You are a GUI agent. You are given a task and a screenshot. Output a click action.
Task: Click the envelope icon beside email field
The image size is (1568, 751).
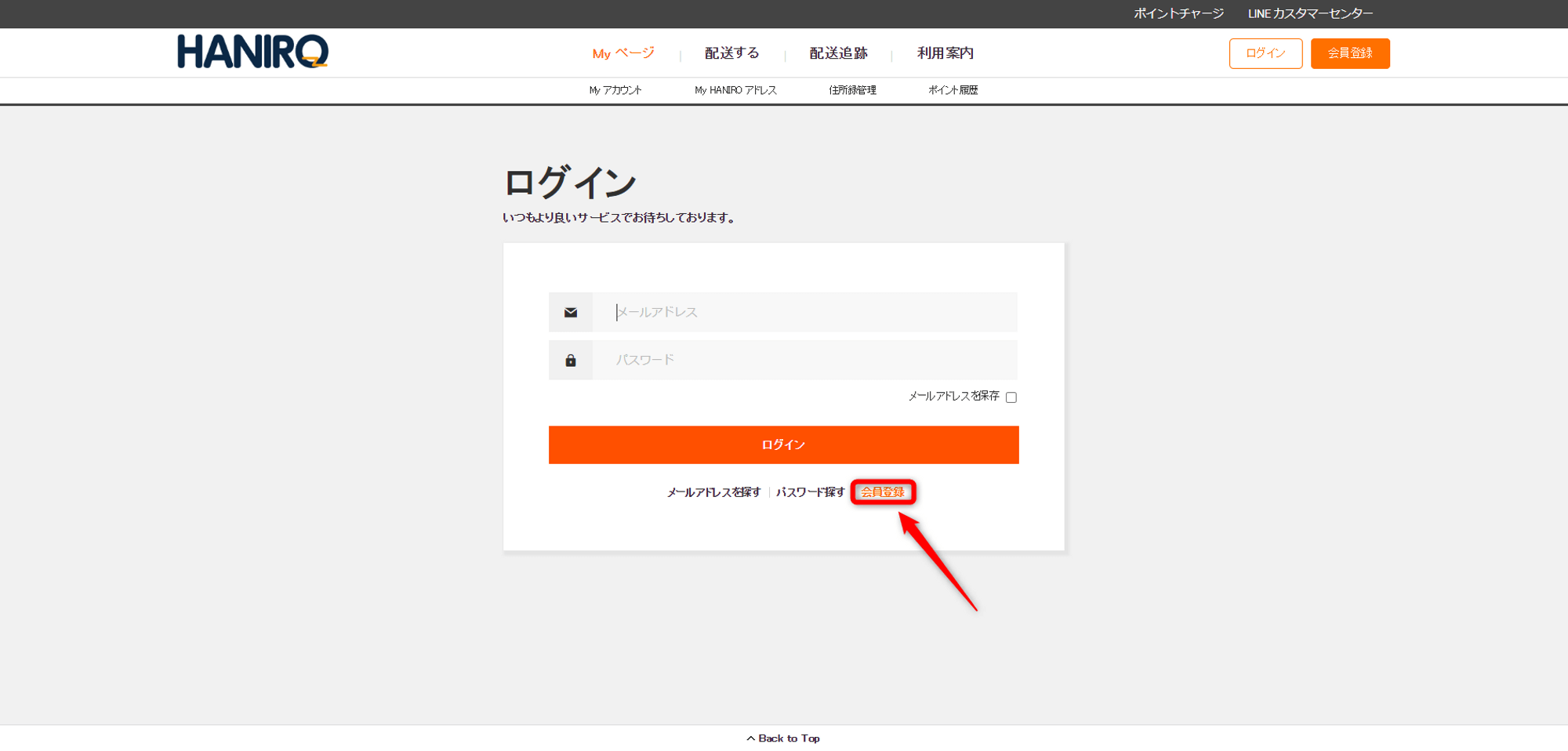pyautogui.click(x=571, y=313)
